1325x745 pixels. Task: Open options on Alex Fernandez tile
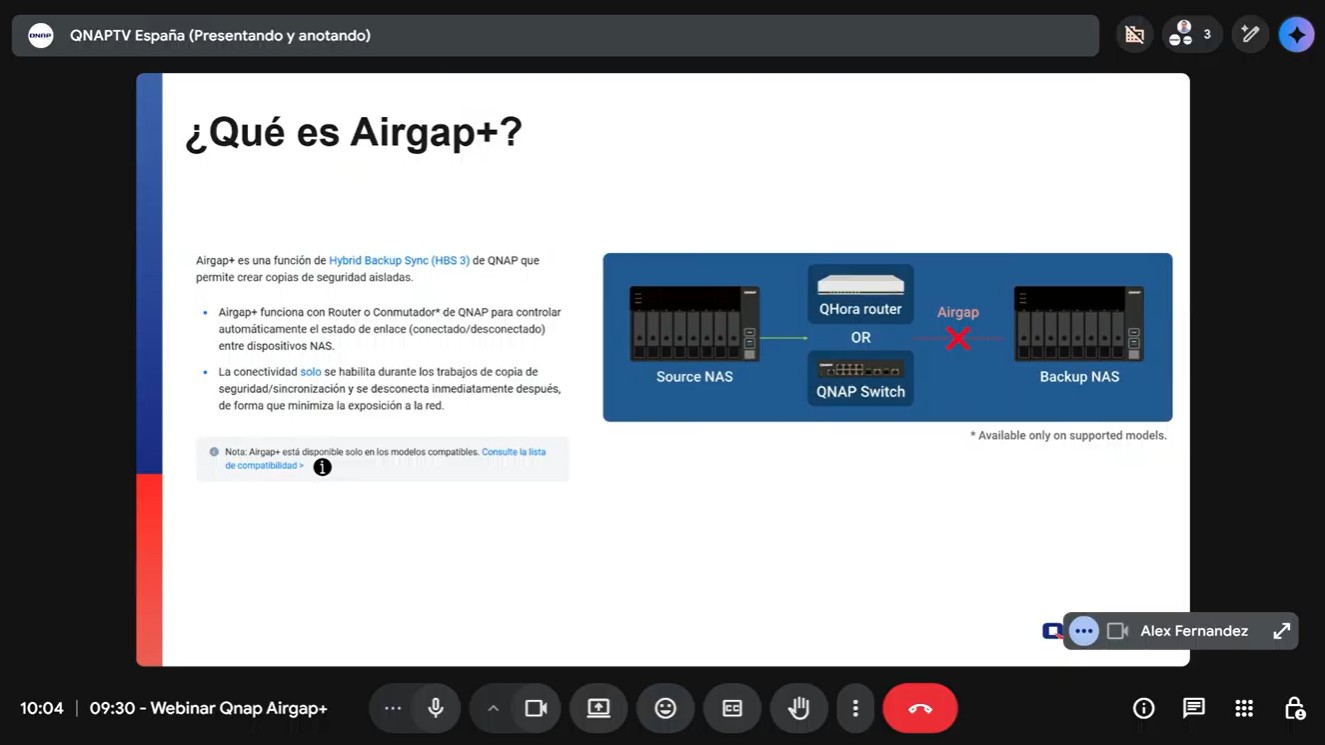click(1083, 631)
